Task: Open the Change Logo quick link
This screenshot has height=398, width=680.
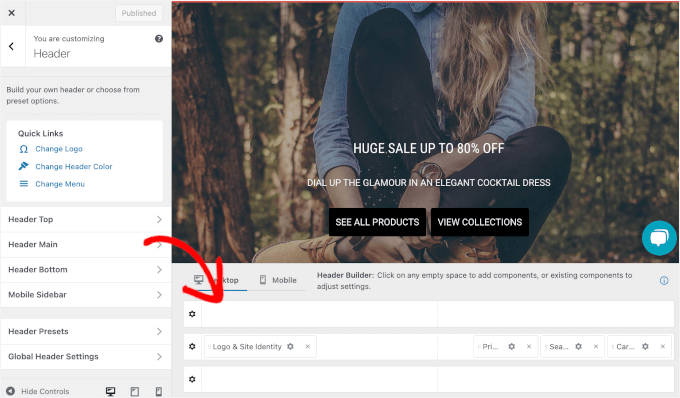Action: click(x=59, y=149)
